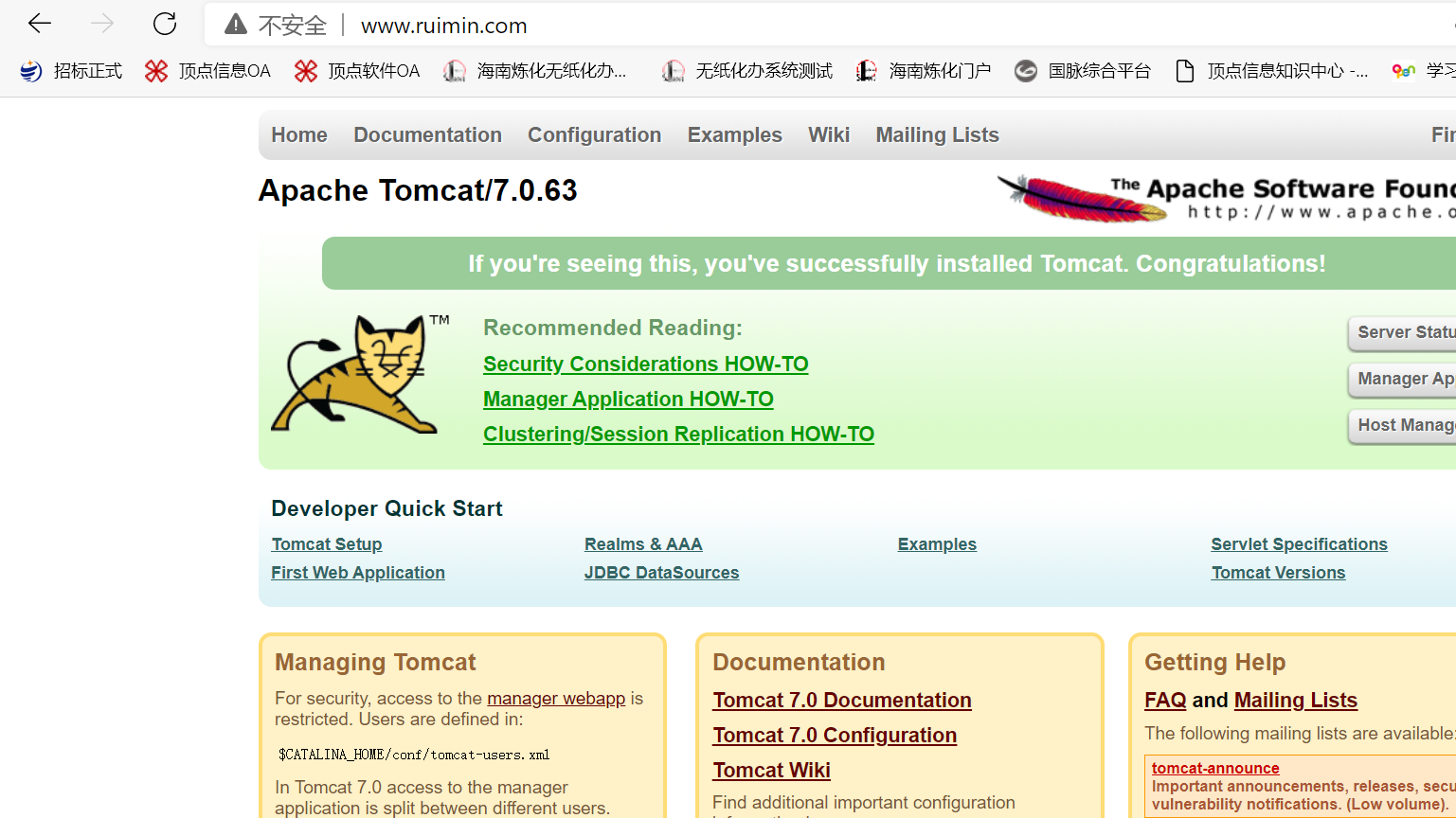The image size is (1456, 818).
Task: Click the Getting Help heading
Action: pos(1214,663)
